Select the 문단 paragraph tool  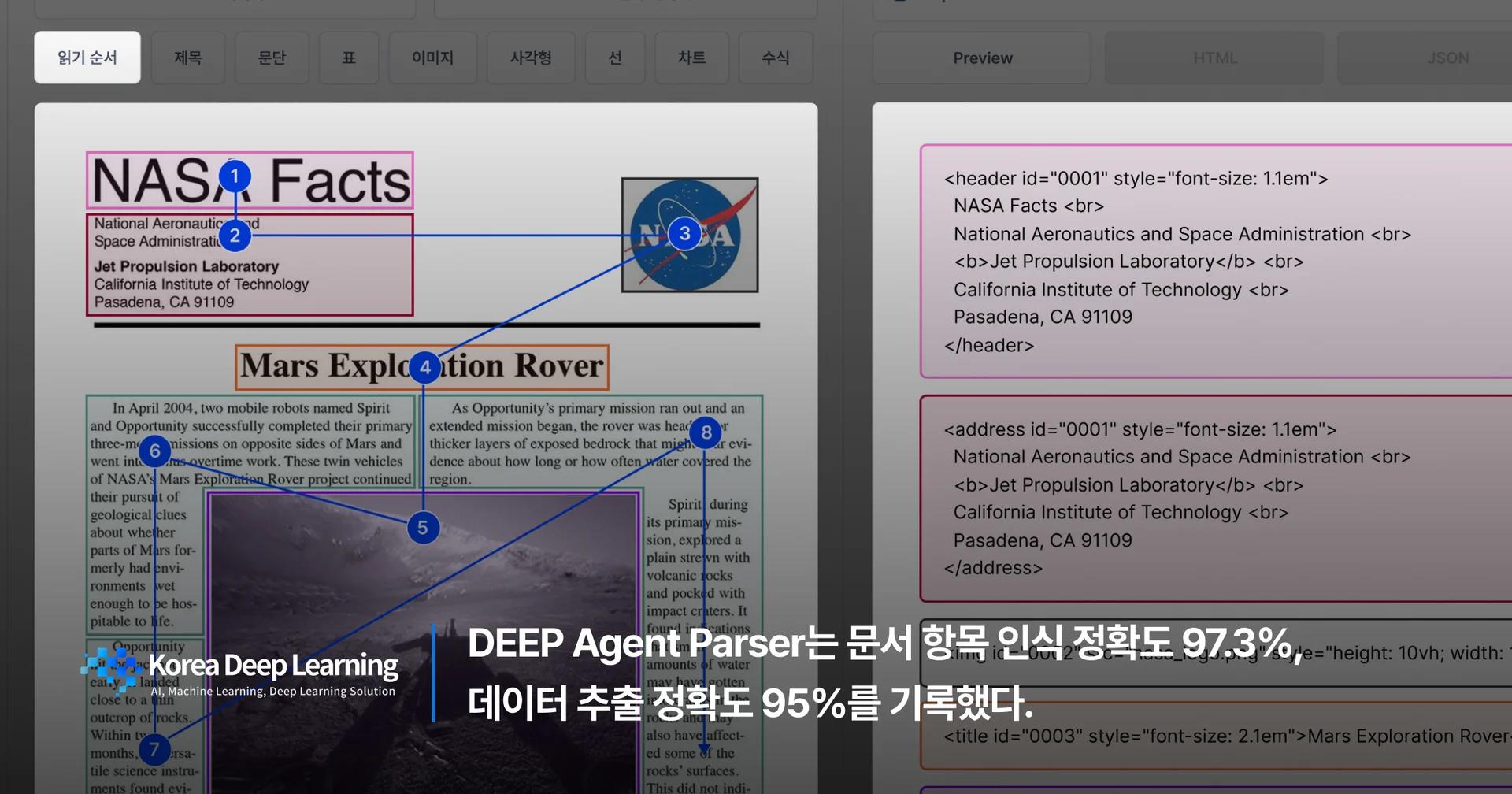pos(271,57)
